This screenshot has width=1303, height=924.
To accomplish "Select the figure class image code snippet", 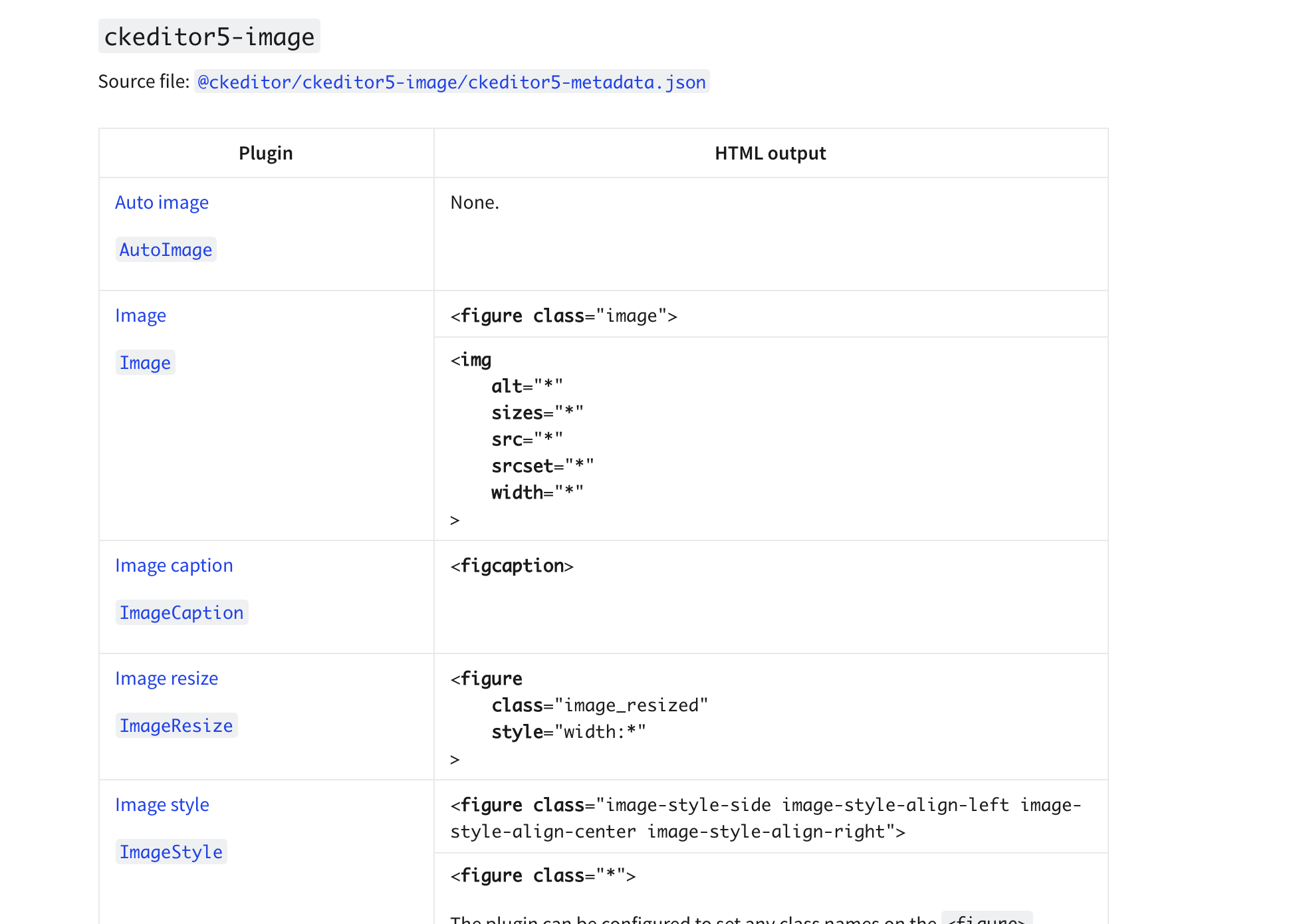I will [564, 315].
